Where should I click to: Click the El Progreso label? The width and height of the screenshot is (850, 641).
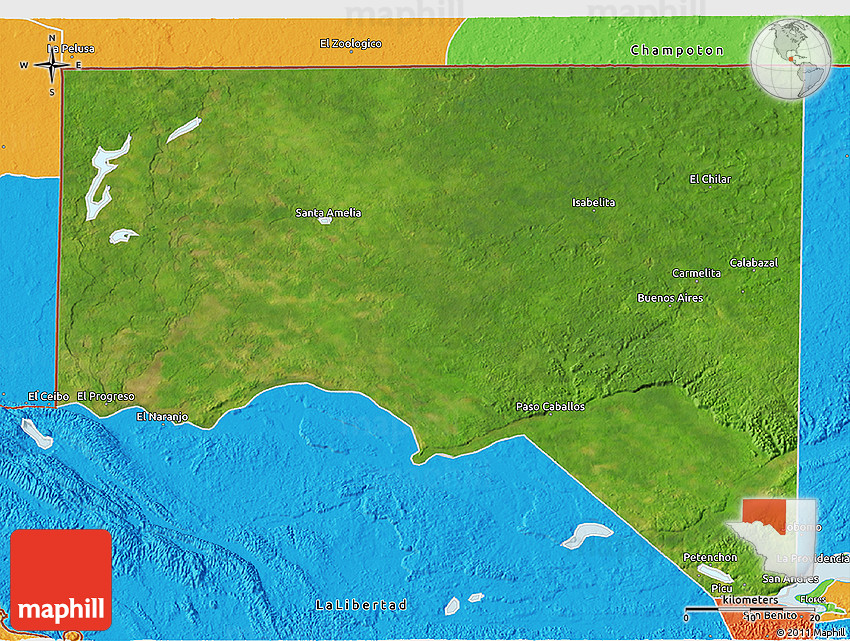click(105, 396)
